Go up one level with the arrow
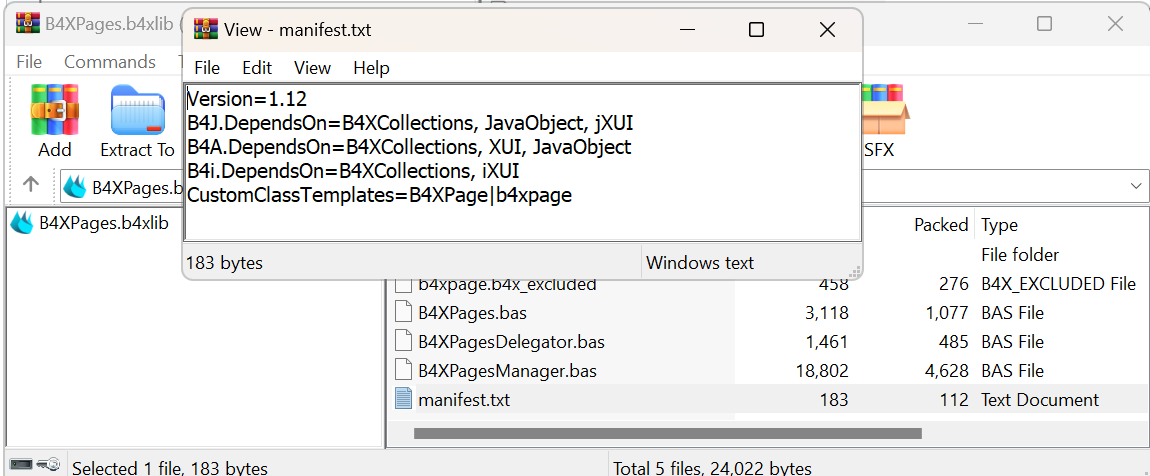 tap(31, 184)
